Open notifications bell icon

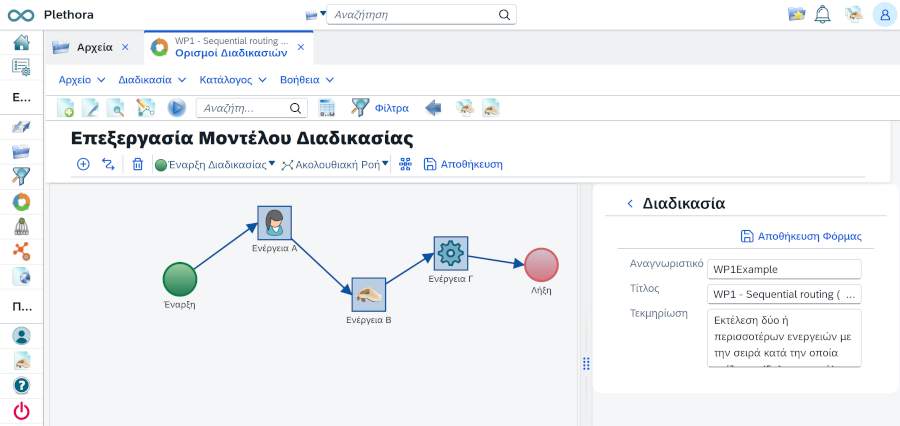[823, 14]
